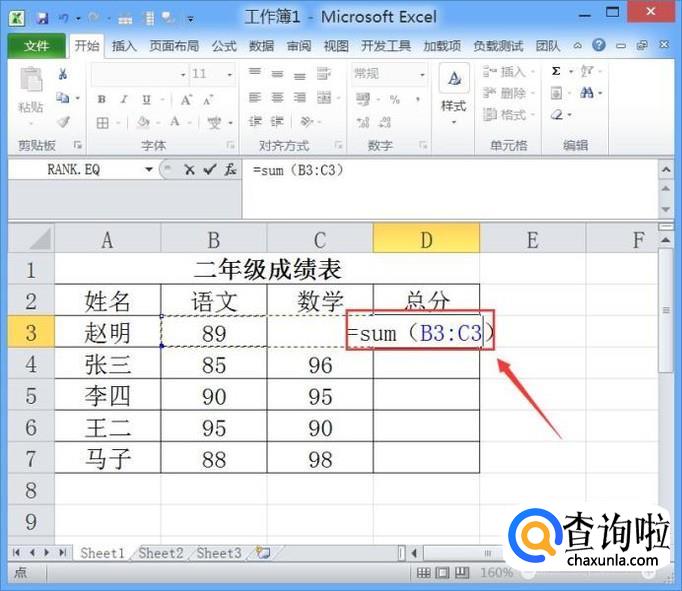Click the Format Painter brush icon
The width and height of the screenshot is (682, 591).
coord(64,122)
